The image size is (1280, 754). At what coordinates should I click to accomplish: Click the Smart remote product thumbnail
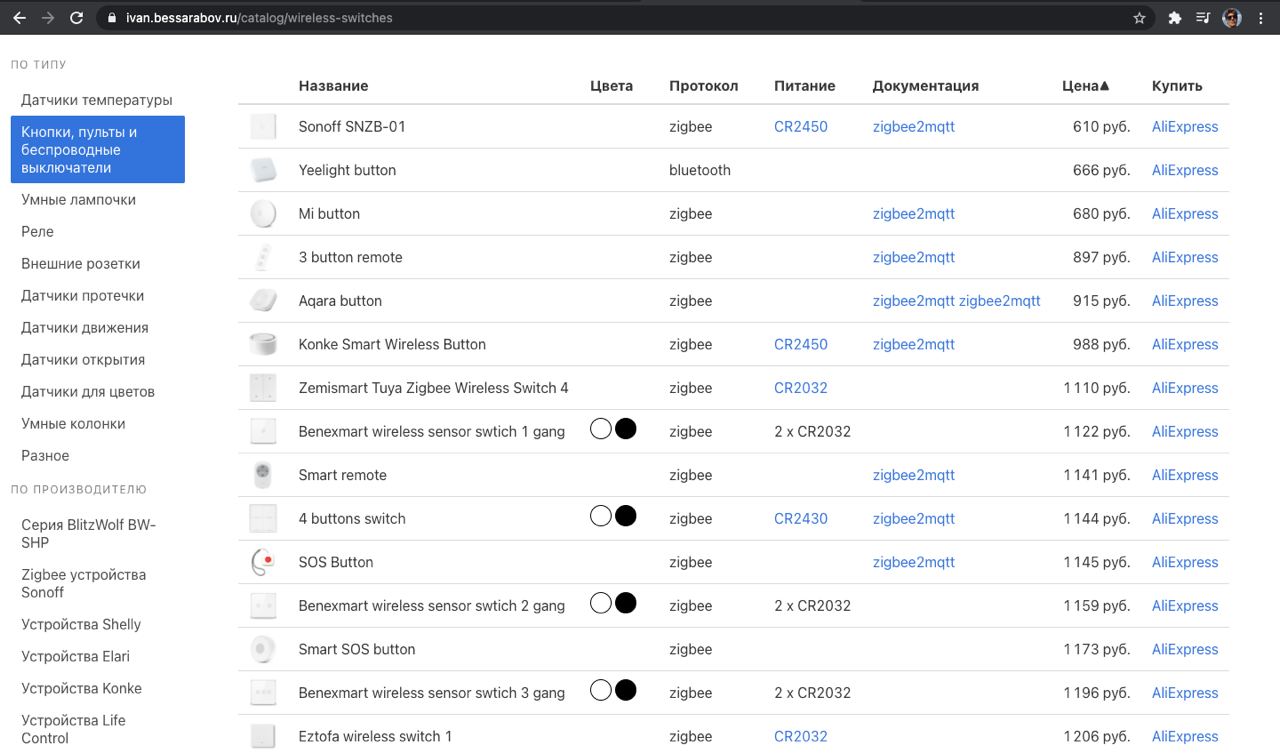(x=263, y=475)
